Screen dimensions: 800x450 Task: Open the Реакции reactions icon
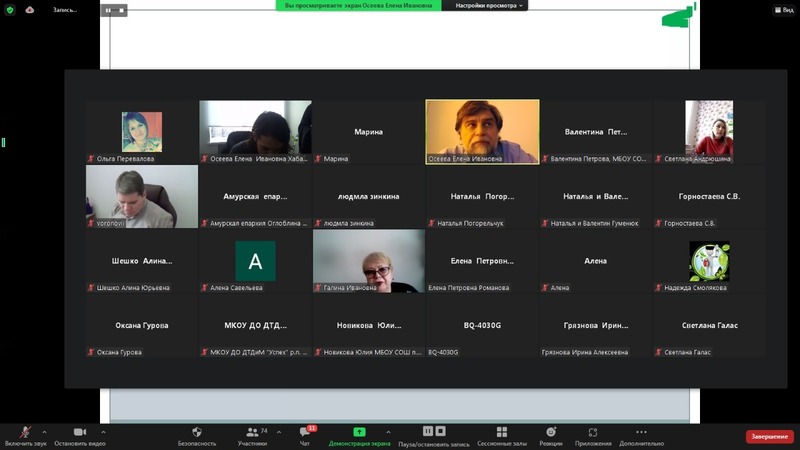point(550,435)
